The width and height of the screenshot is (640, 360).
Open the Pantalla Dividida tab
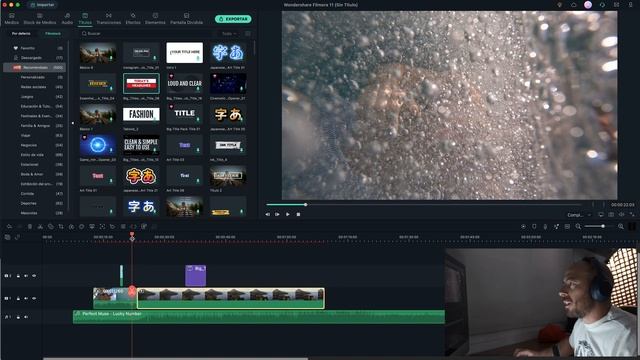tap(187, 19)
